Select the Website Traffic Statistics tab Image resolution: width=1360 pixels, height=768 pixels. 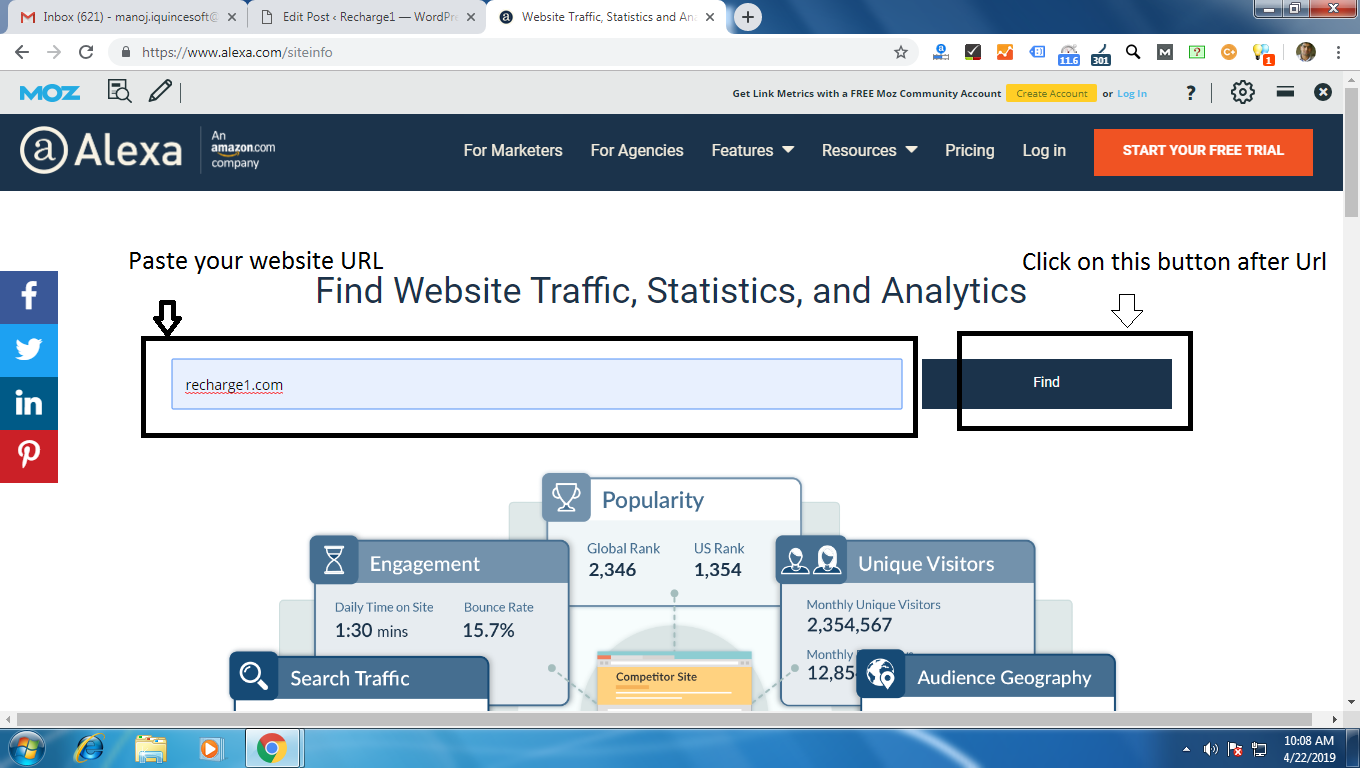605,17
